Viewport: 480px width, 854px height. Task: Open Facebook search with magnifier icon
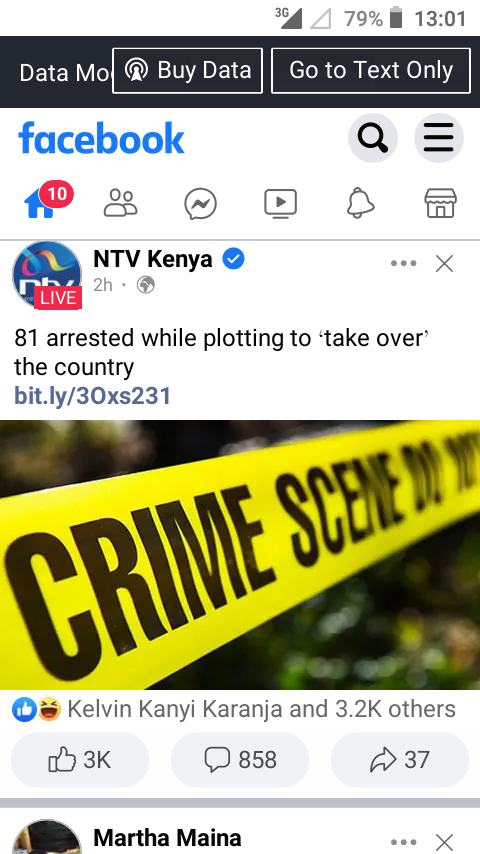[373, 138]
